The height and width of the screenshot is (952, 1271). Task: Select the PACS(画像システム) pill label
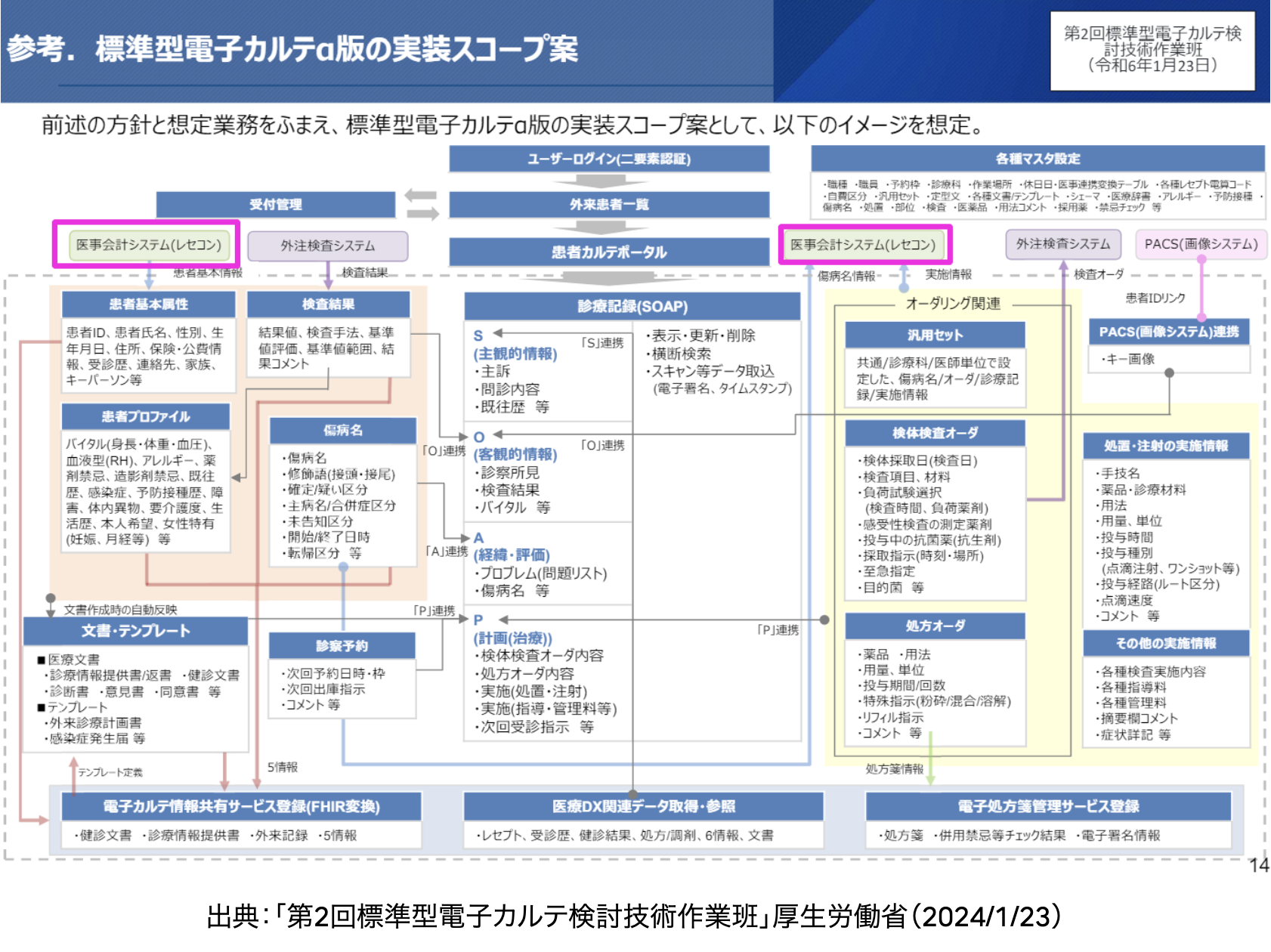pyautogui.click(x=1201, y=244)
